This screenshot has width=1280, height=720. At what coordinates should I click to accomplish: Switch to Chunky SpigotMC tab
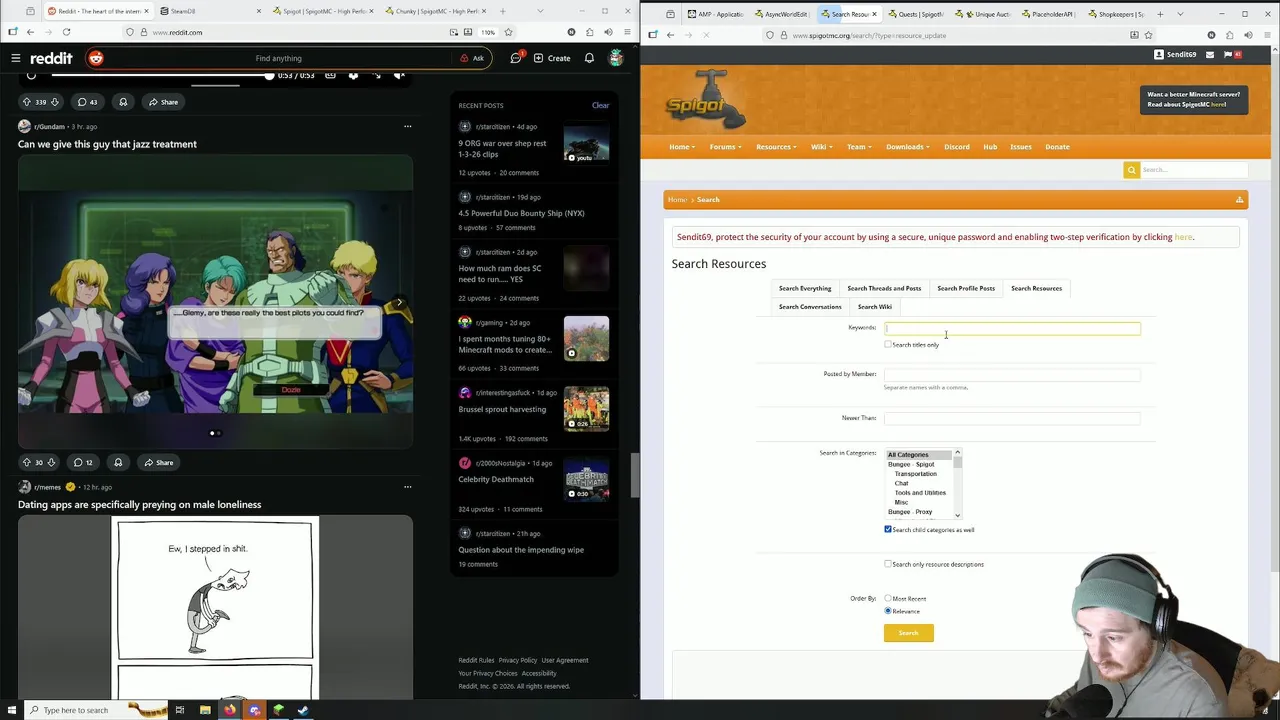click(x=436, y=11)
